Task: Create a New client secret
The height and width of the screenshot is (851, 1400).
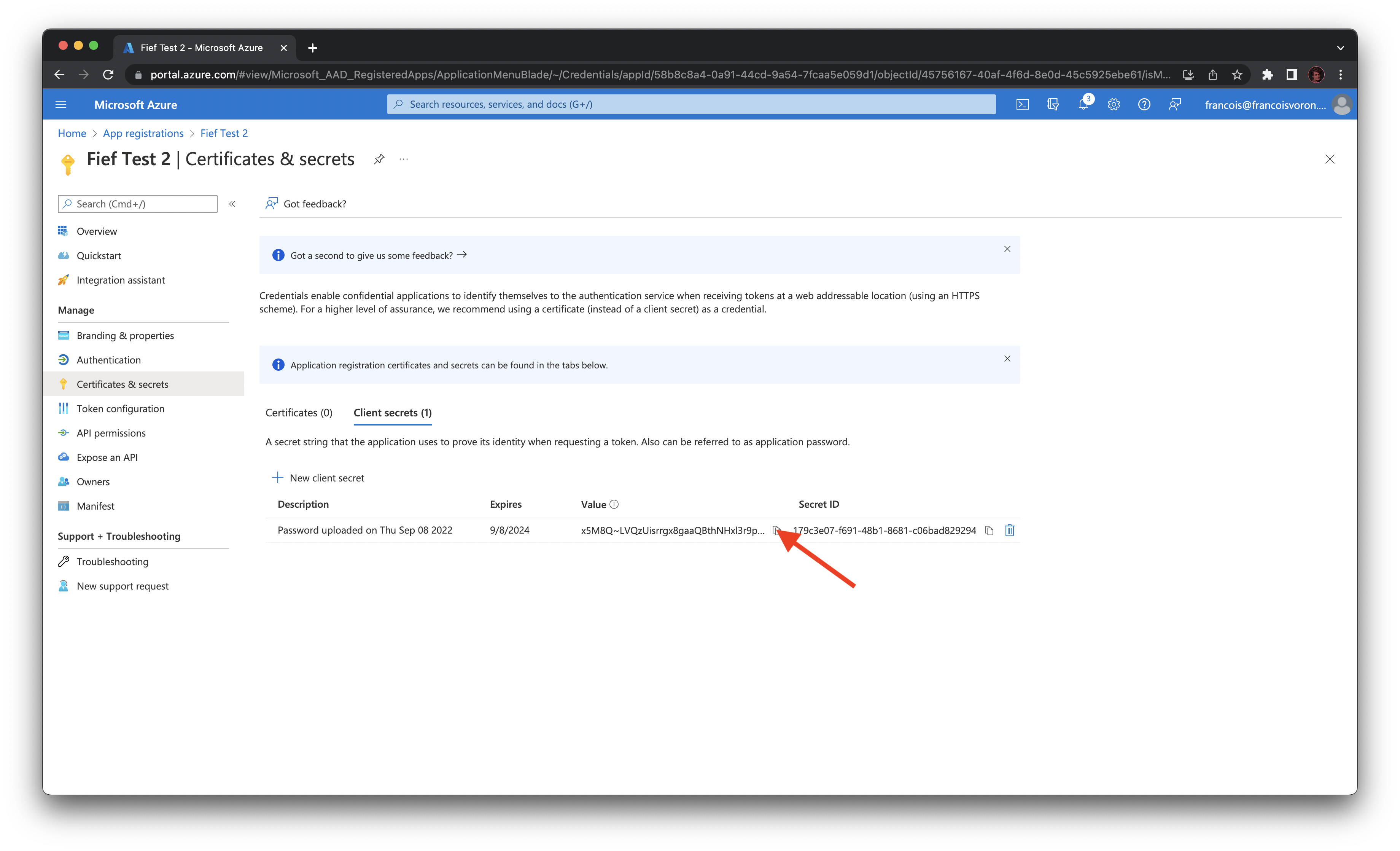Action: pos(319,478)
